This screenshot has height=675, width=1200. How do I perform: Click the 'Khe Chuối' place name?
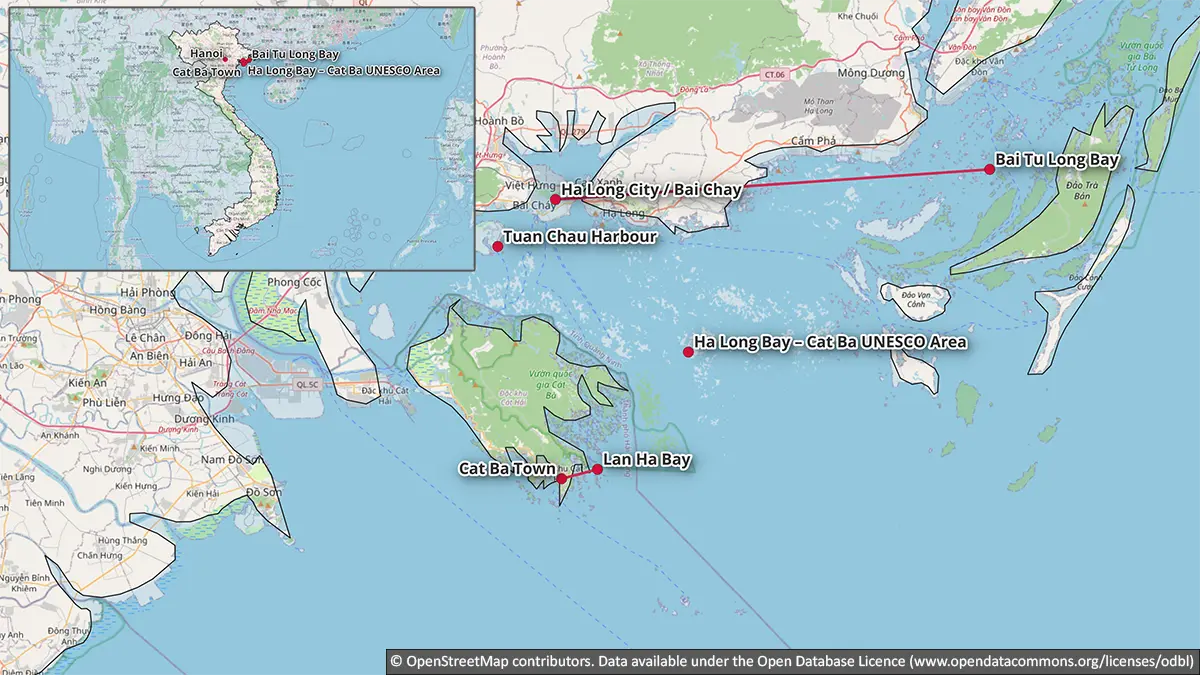858,16
